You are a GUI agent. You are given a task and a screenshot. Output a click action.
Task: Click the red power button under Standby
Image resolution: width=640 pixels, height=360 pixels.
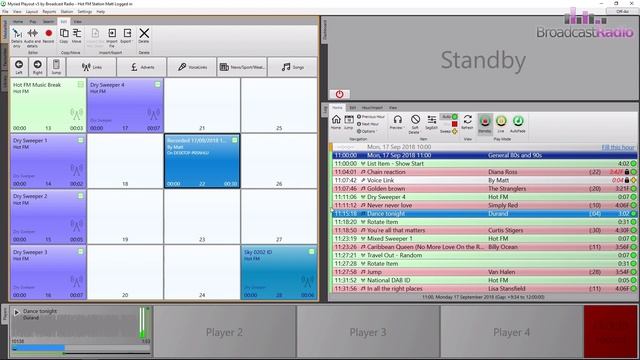[340, 94]
